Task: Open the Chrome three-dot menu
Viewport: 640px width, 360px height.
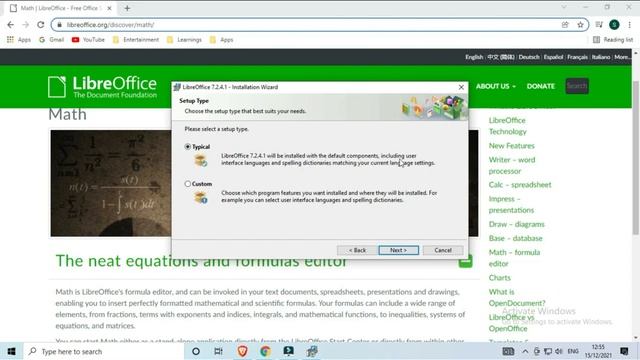Action: click(x=629, y=24)
